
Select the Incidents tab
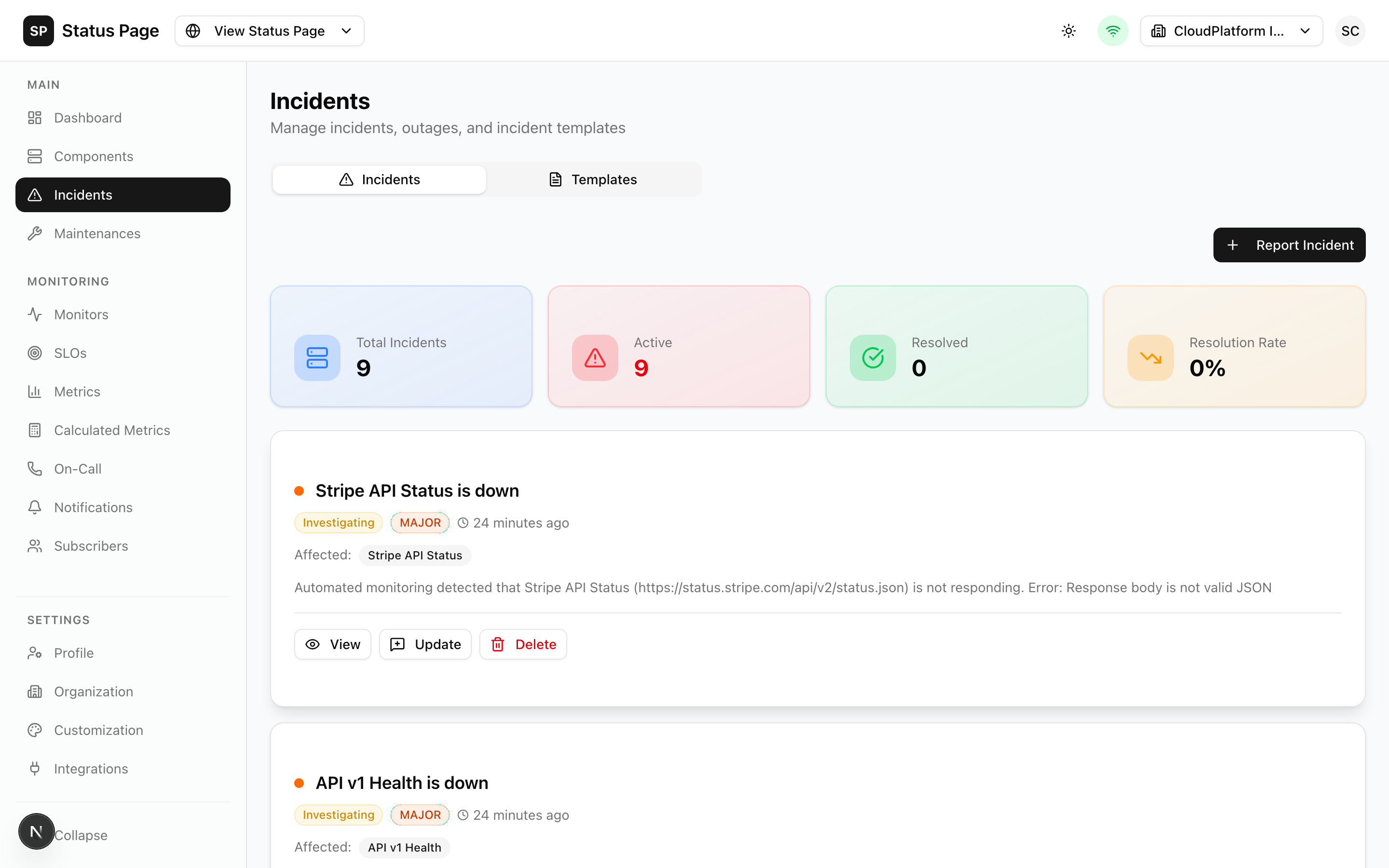pos(379,179)
